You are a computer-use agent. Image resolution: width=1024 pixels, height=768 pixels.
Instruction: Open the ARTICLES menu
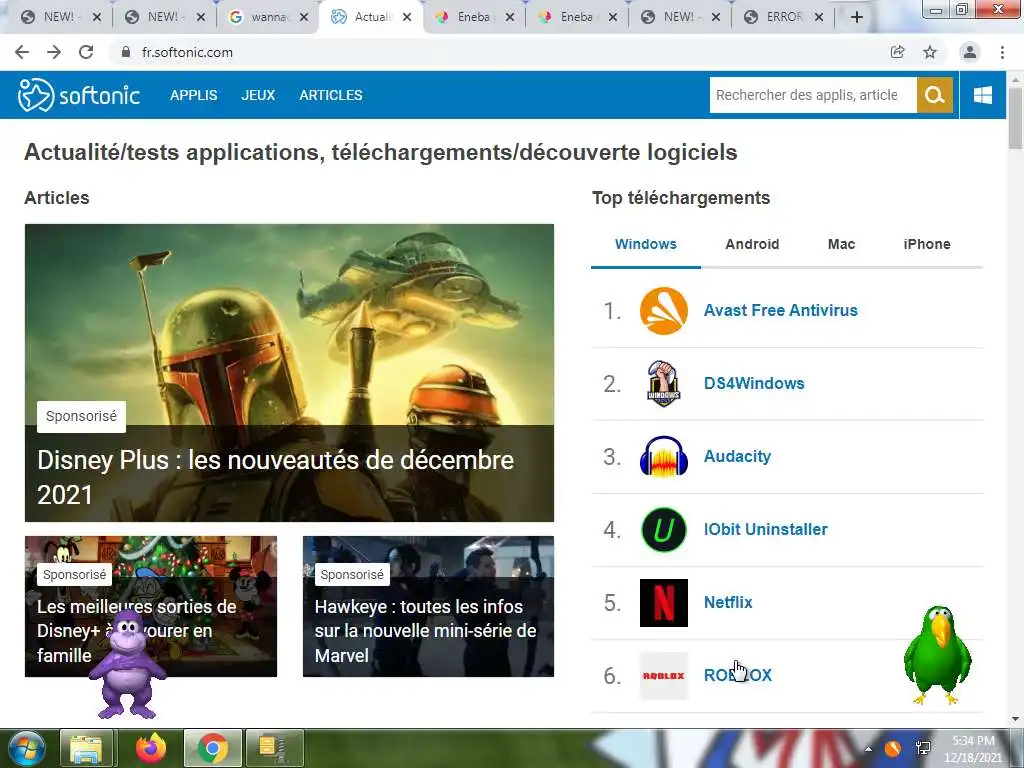coord(330,95)
